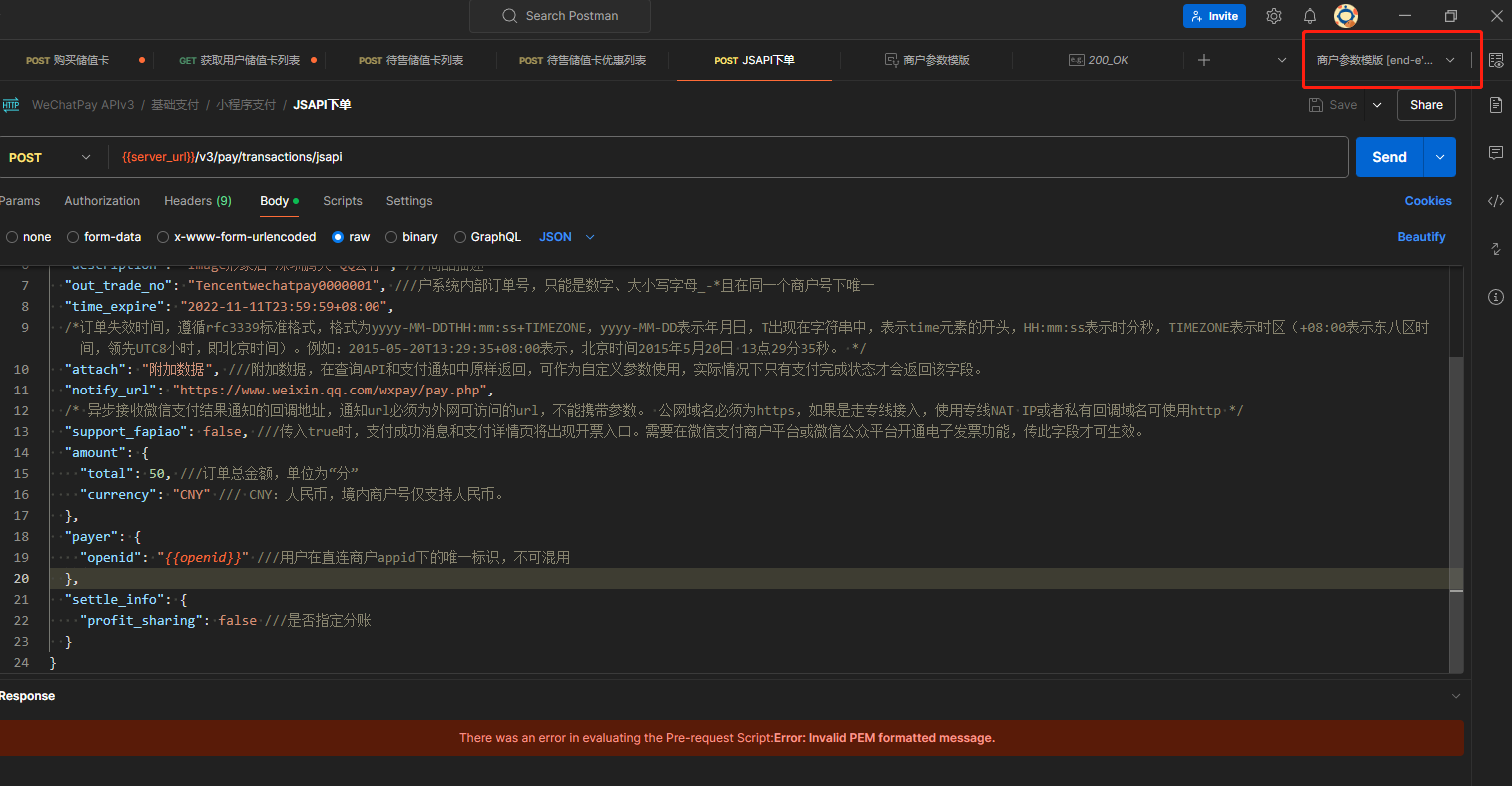Click the "profit_sharing" key on line 22

click(x=142, y=621)
